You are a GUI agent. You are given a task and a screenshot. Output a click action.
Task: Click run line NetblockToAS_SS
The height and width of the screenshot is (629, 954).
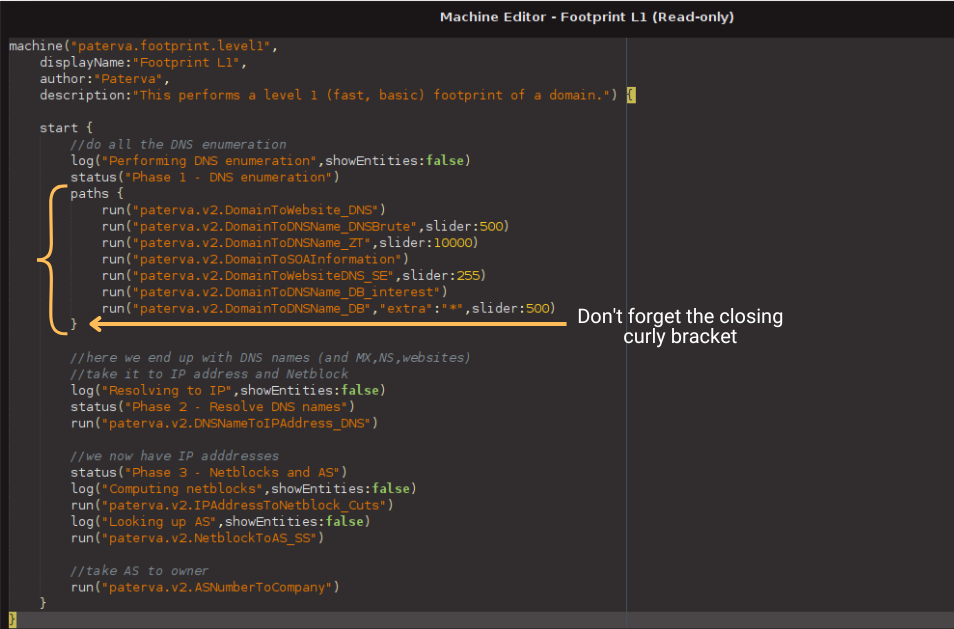(198, 538)
